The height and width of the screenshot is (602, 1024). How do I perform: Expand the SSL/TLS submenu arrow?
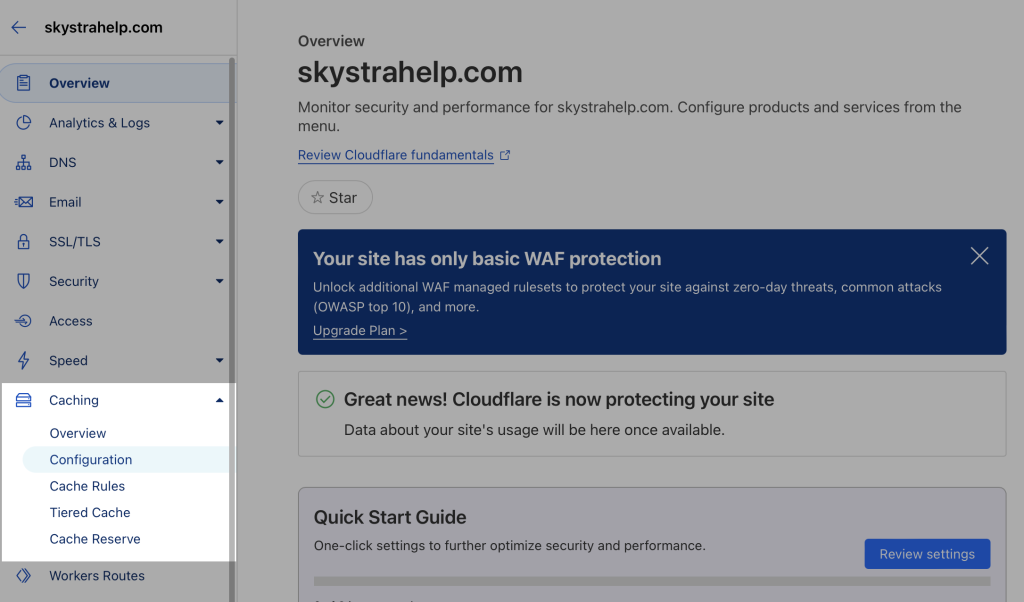tap(219, 242)
